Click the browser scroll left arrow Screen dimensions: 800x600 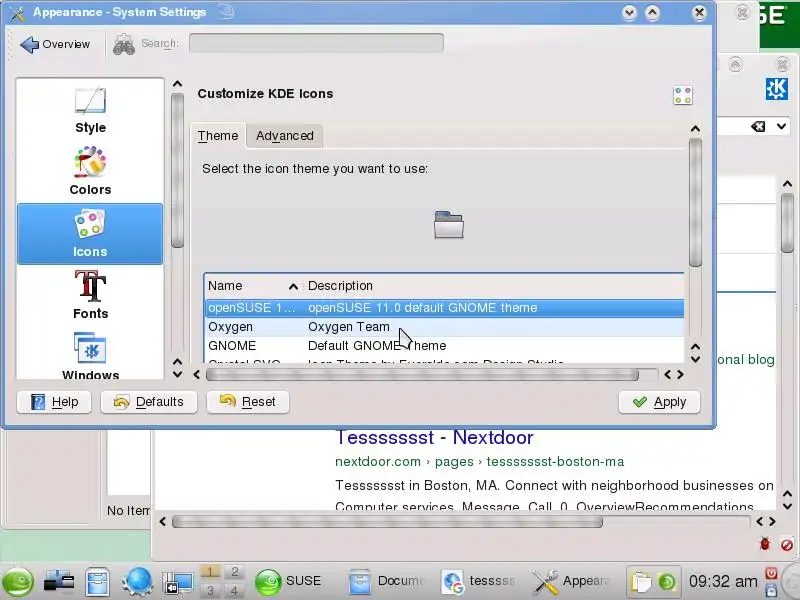point(162,521)
